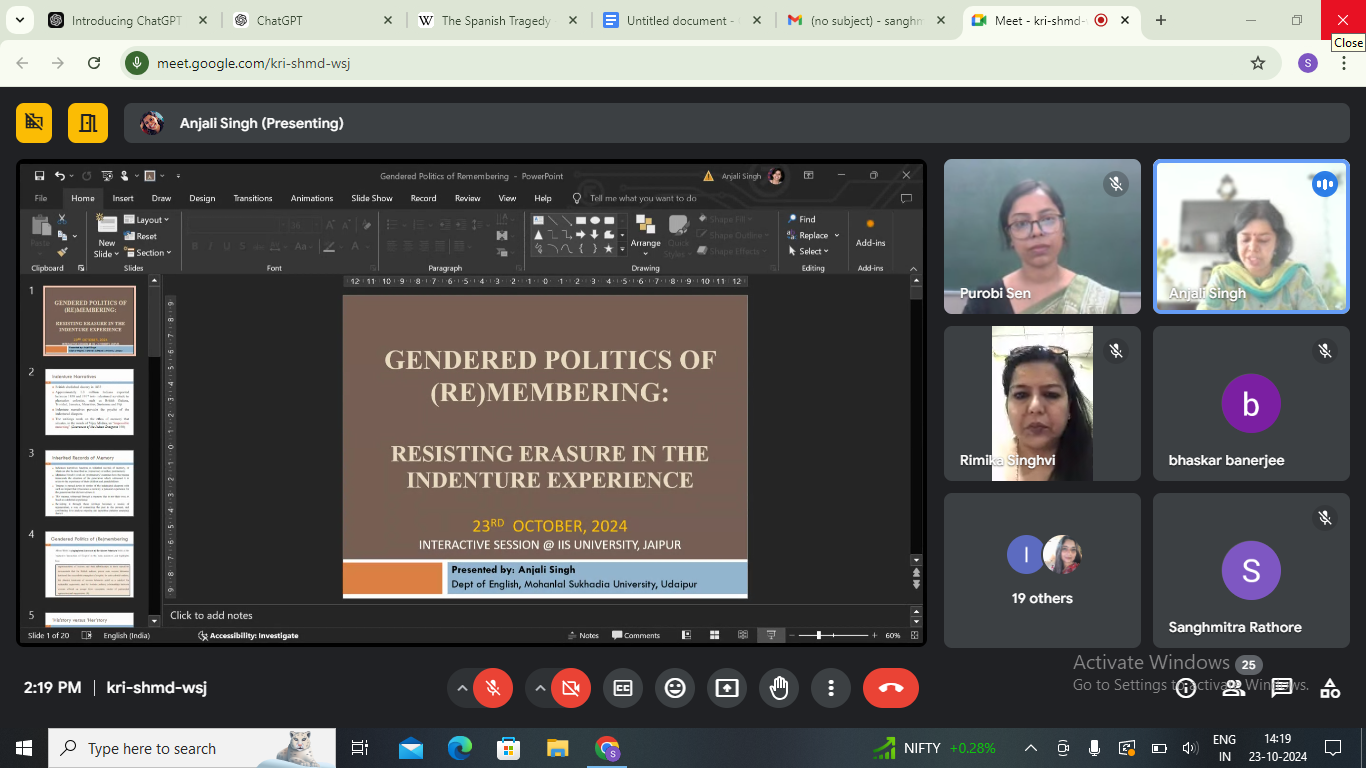Open the emoji reactions button

675,688
